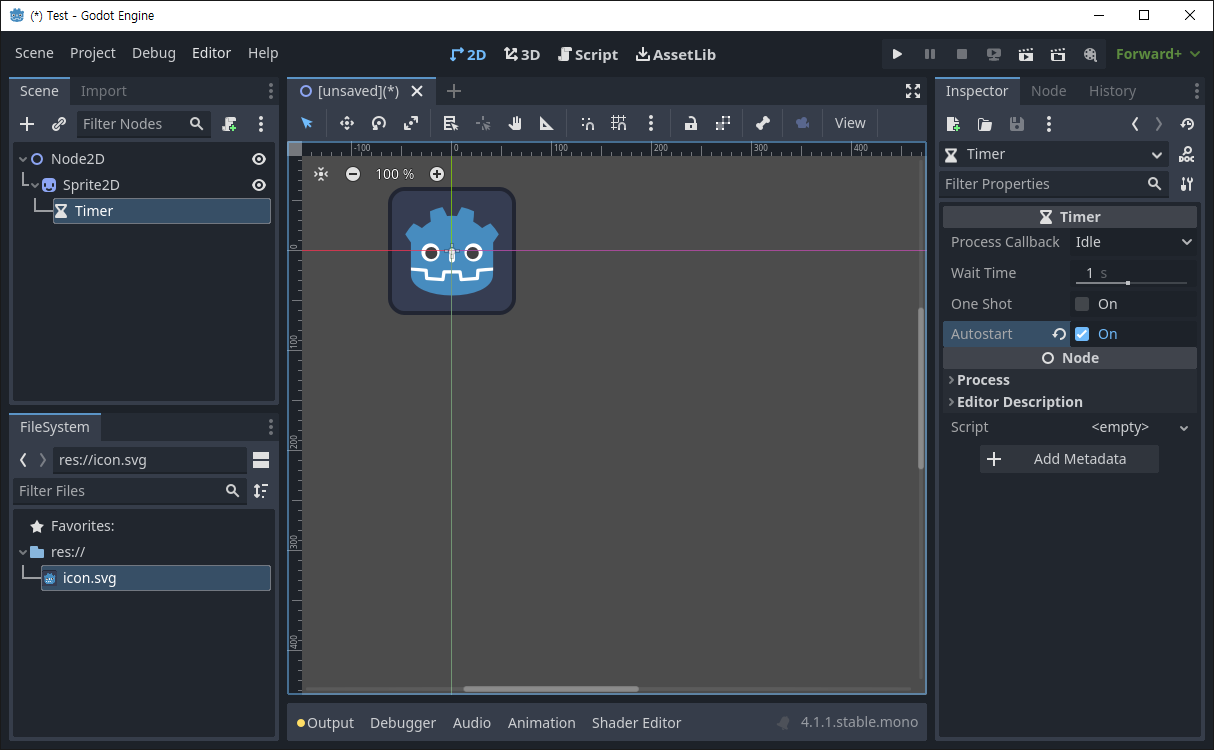Attach a script using the script icon
The width and height of the screenshot is (1214, 750).
coord(229,124)
